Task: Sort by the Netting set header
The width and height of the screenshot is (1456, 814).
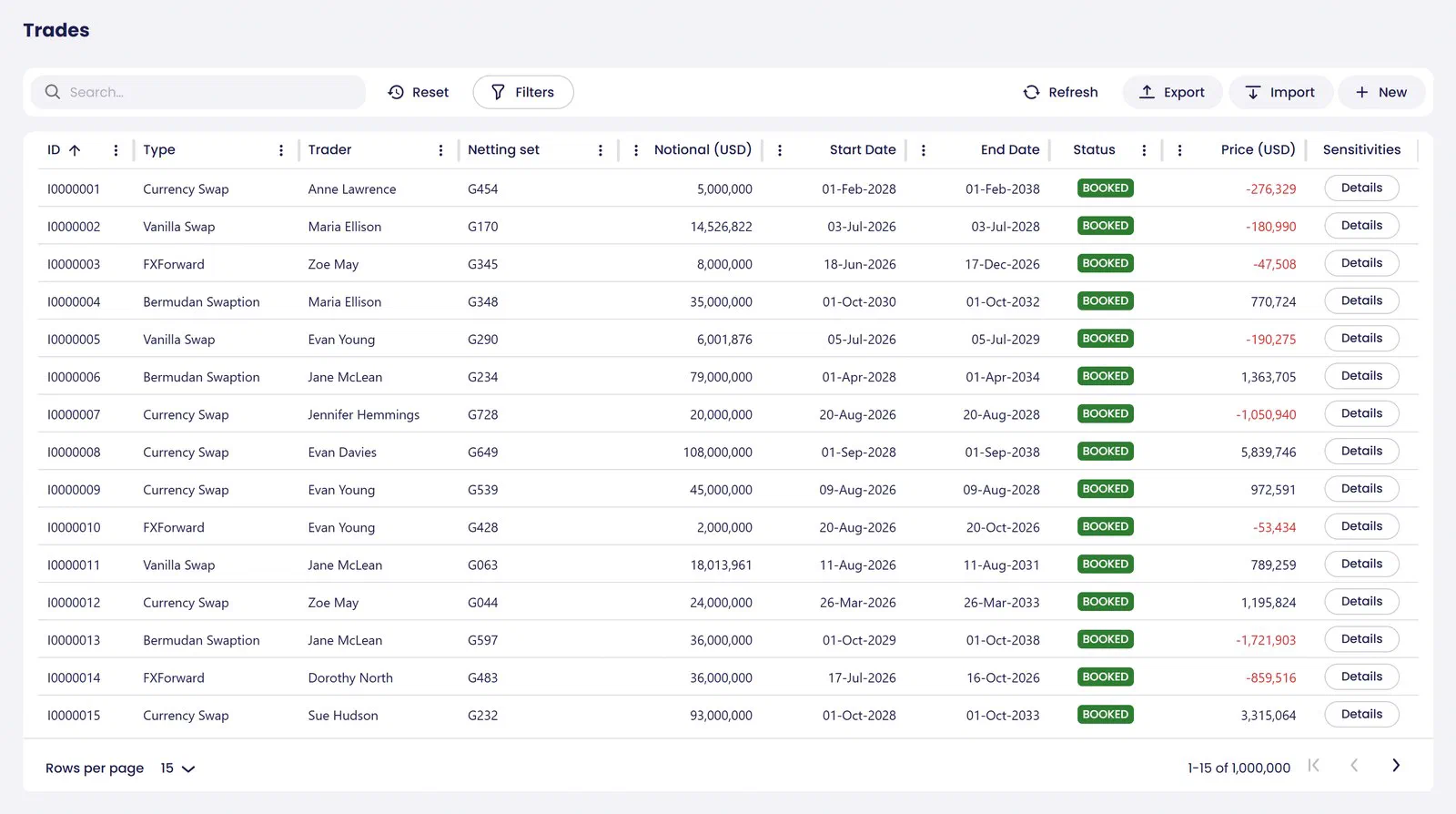Action: 503,150
